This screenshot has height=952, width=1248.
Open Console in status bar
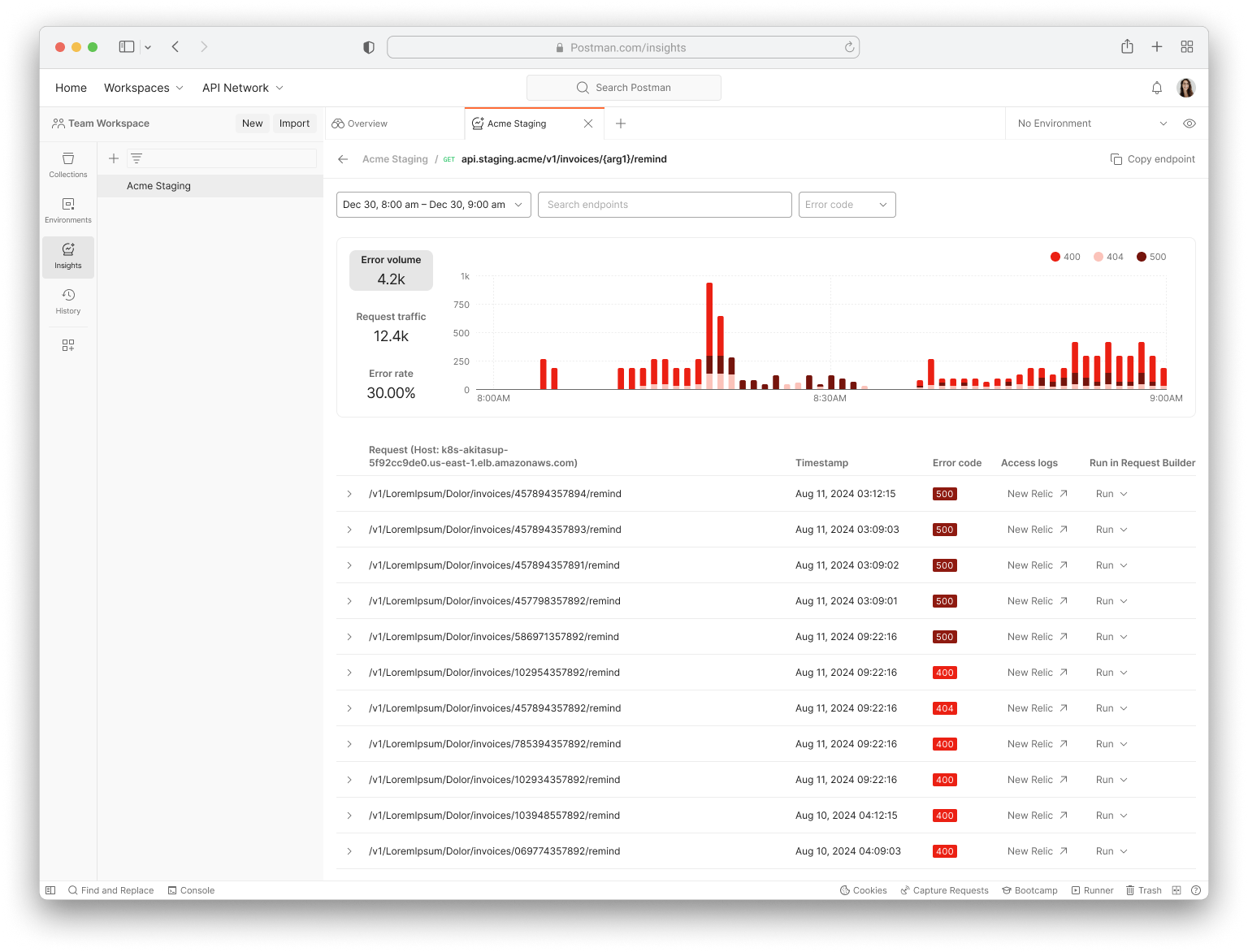click(x=191, y=890)
